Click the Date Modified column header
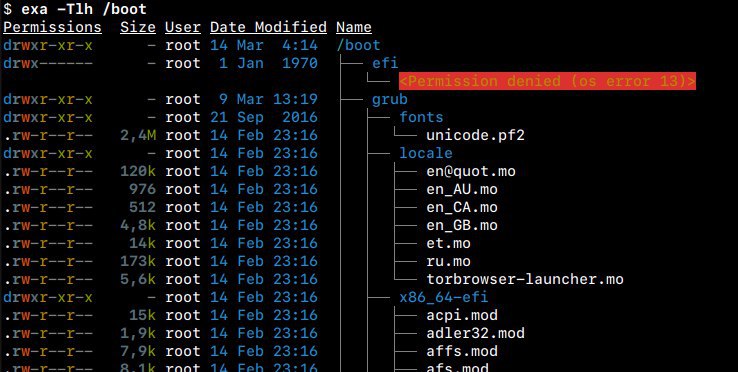738x372 pixels. pos(268,27)
